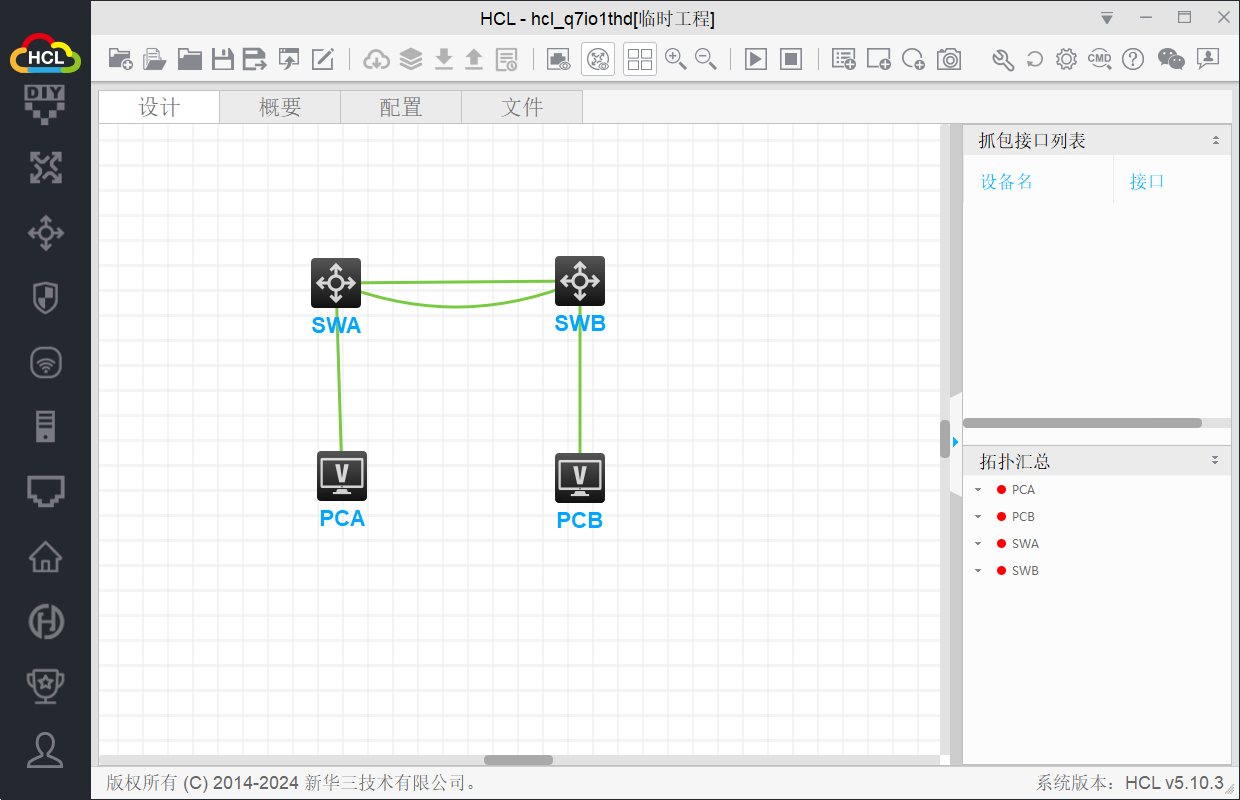1240x800 pixels.
Task: Zoom in with the magnifier plus icon
Action: [x=676, y=59]
